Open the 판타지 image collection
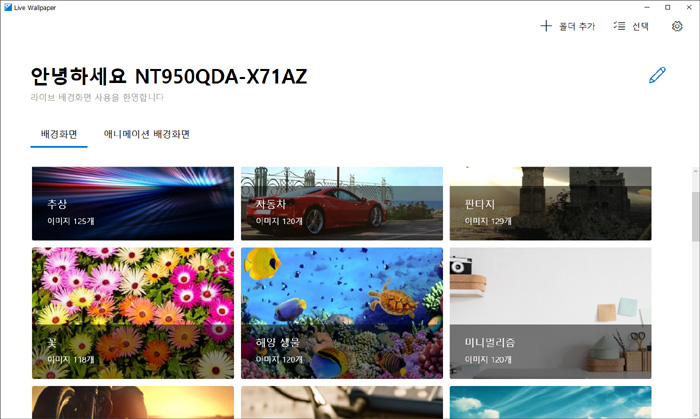The width and height of the screenshot is (700, 419). pos(550,203)
